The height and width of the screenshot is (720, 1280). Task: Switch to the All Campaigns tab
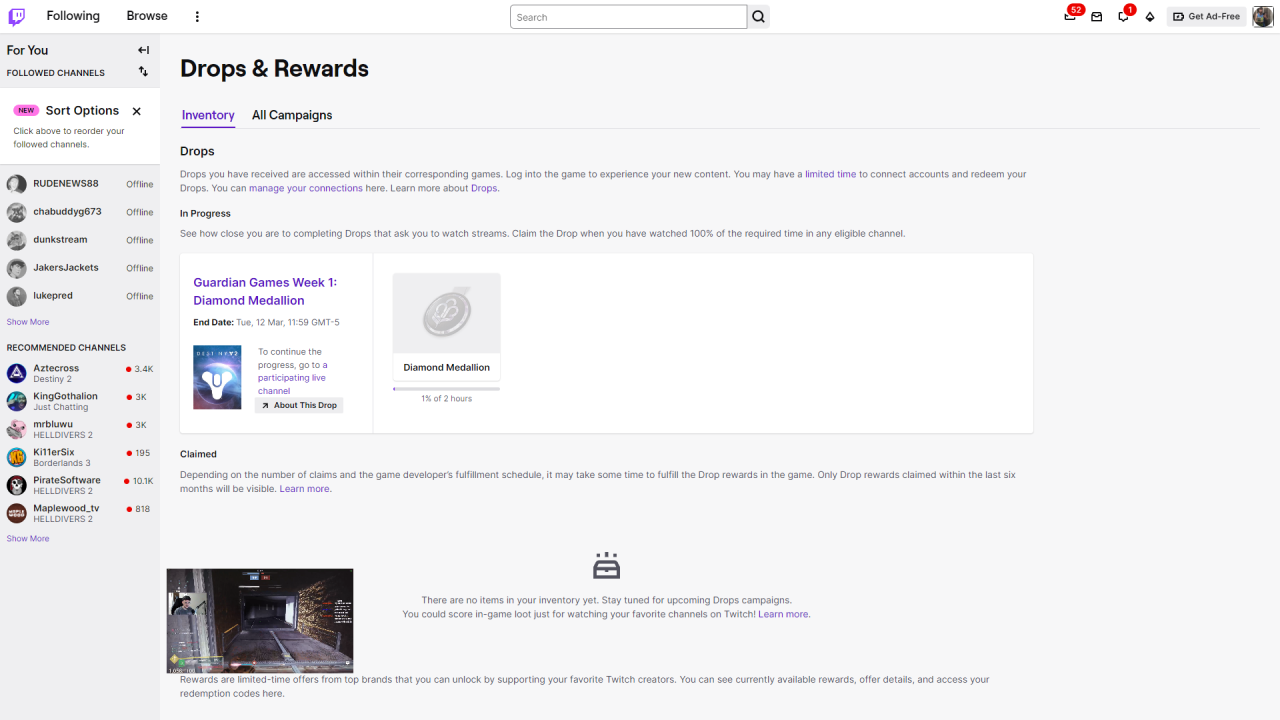(x=292, y=115)
